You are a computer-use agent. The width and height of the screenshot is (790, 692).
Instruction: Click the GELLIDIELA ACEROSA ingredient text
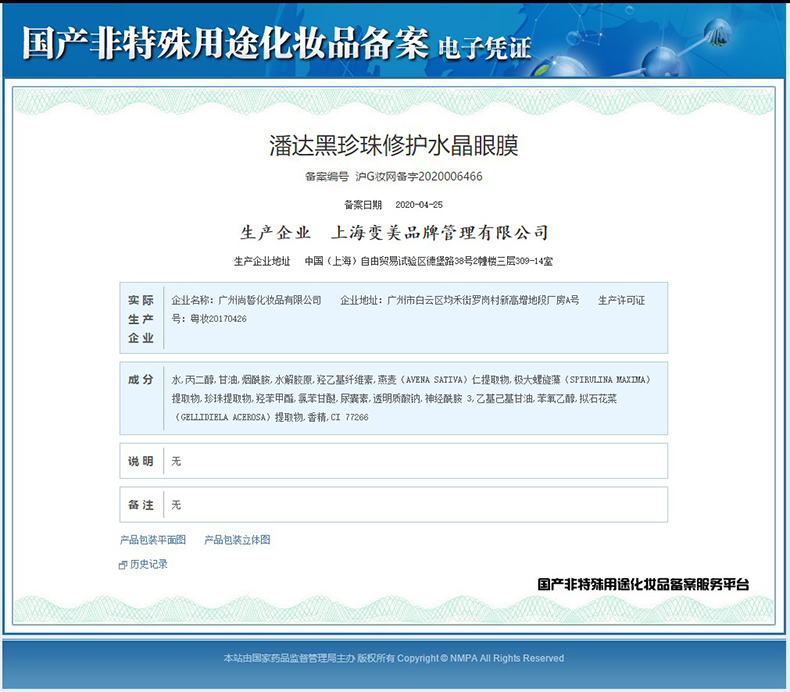coord(222,417)
